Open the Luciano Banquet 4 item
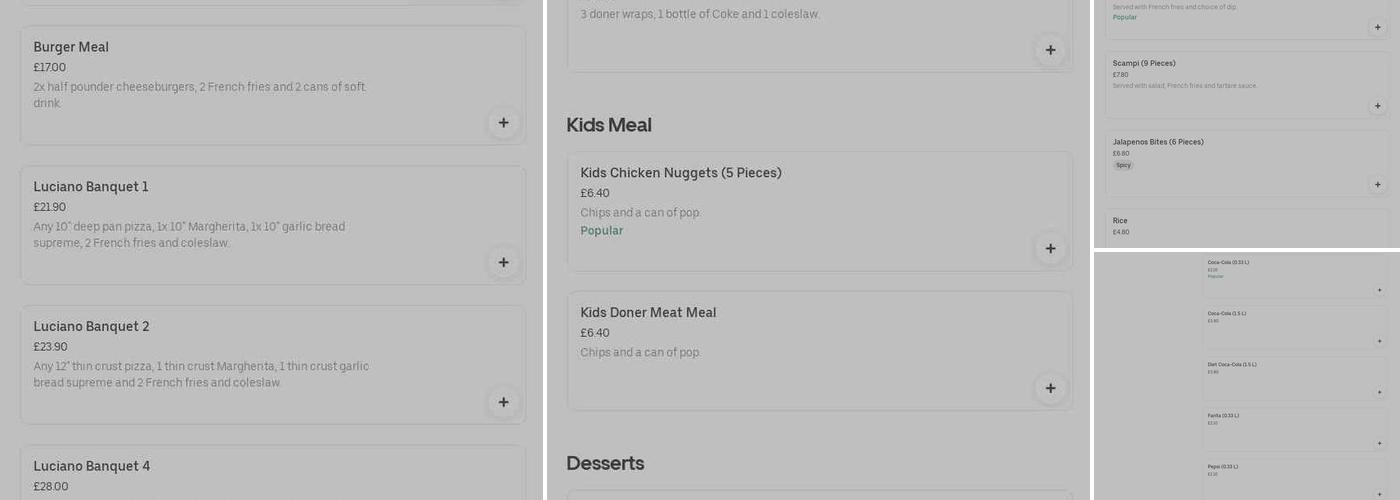Image resolution: width=1400 pixels, height=500 pixels. tap(92, 466)
